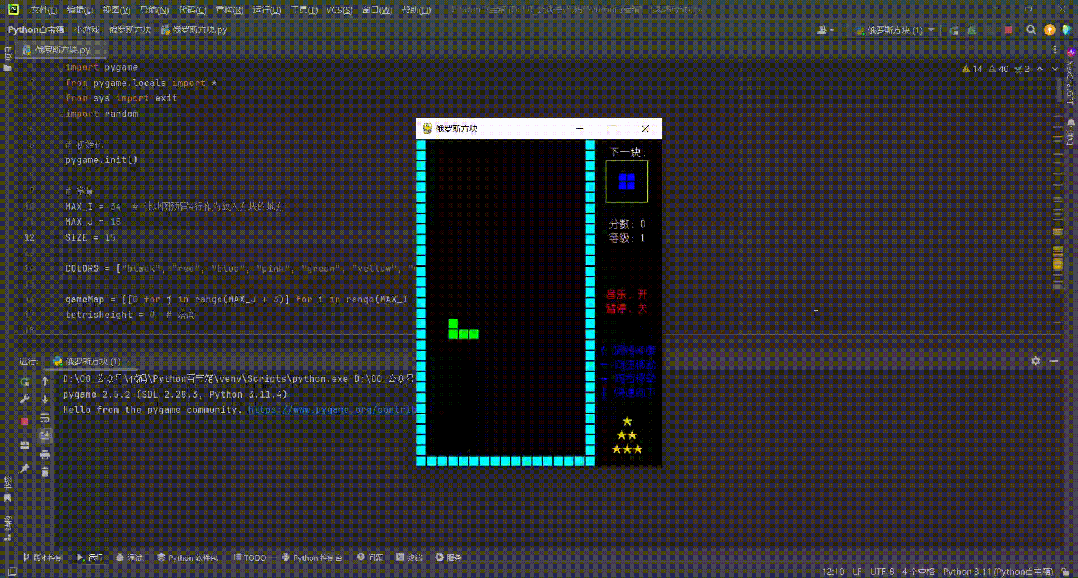Click the search everywhere magnifier icon
Viewport: 1078px width, 578px height.
click(1031, 30)
